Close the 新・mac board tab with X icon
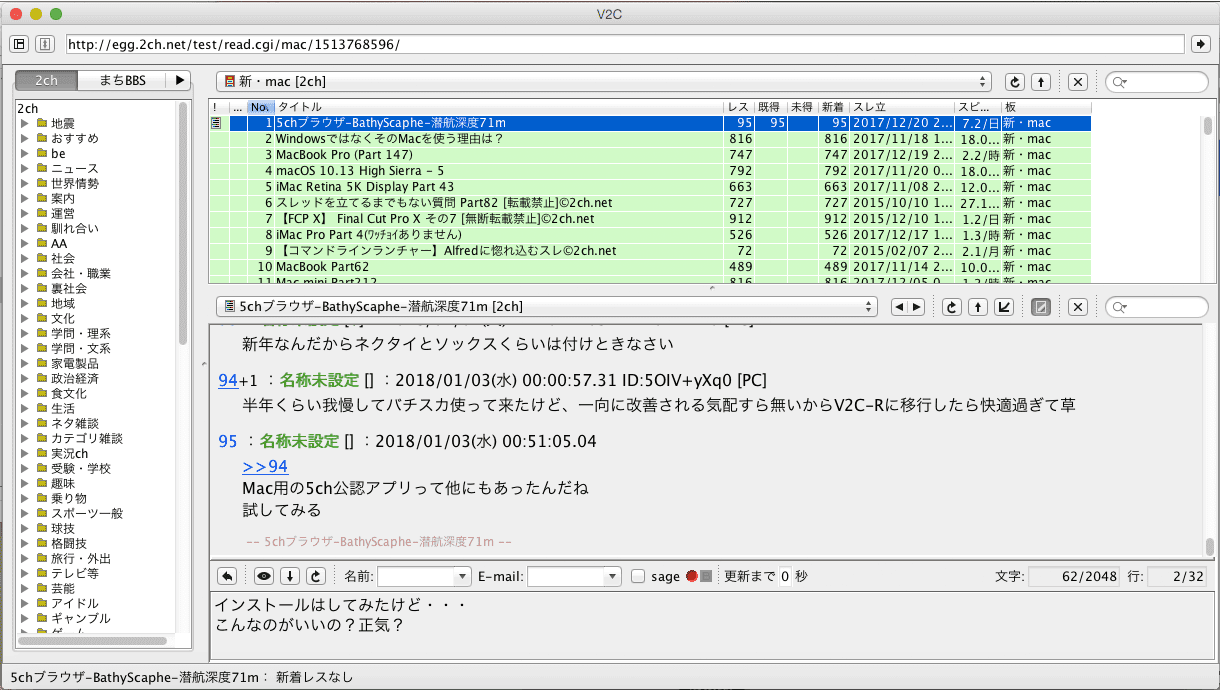The height and width of the screenshot is (690, 1220). (x=1077, y=82)
